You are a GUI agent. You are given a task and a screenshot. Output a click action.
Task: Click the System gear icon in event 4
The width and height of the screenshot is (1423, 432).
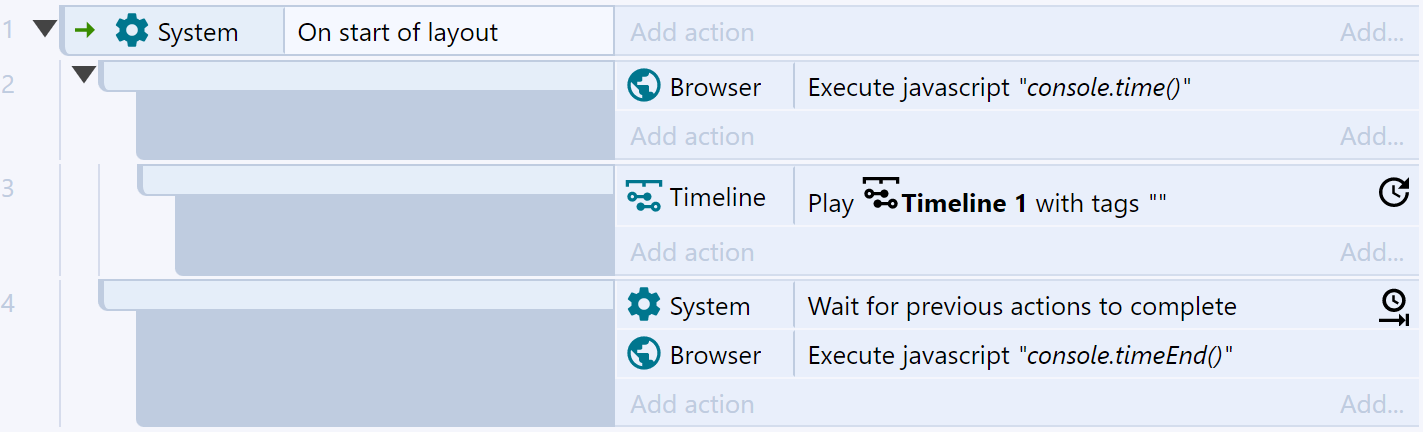[x=644, y=305]
